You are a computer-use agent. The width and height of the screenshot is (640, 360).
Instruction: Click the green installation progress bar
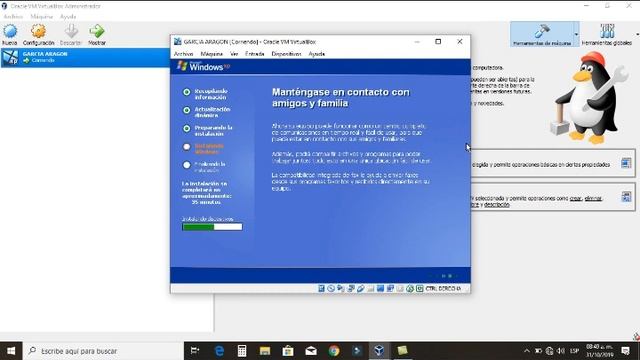click(x=212, y=227)
